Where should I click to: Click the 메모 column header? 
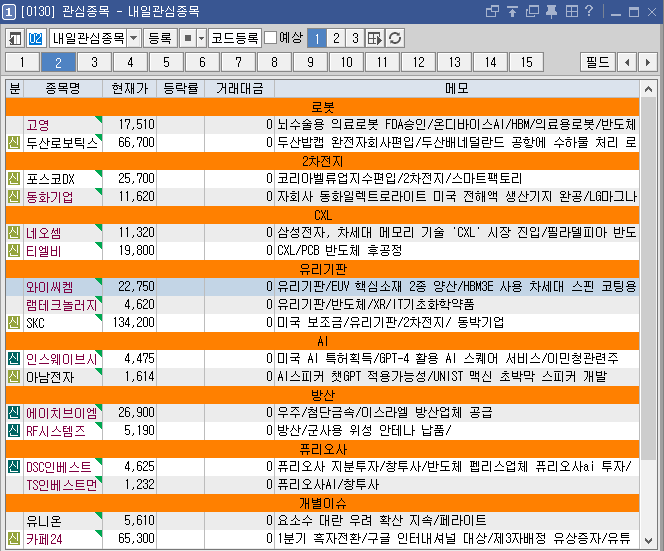[x=457, y=89]
